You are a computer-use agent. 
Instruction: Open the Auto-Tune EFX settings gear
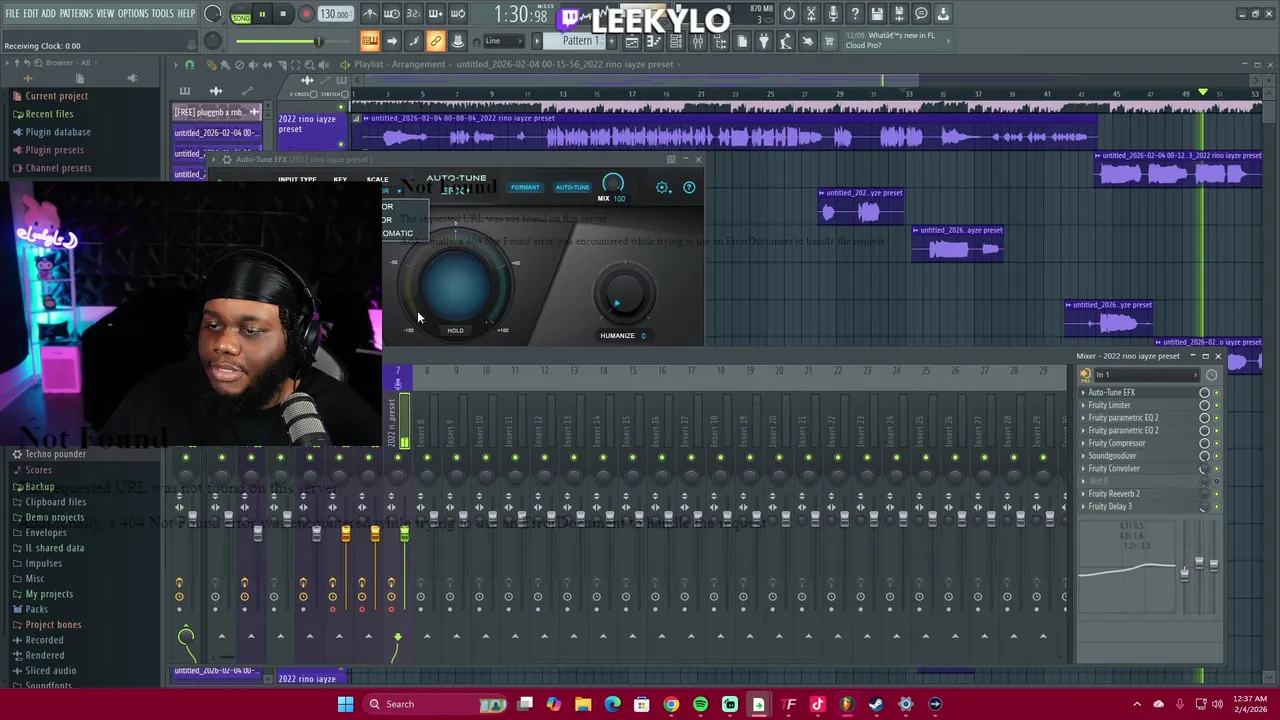click(x=663, y=187)
